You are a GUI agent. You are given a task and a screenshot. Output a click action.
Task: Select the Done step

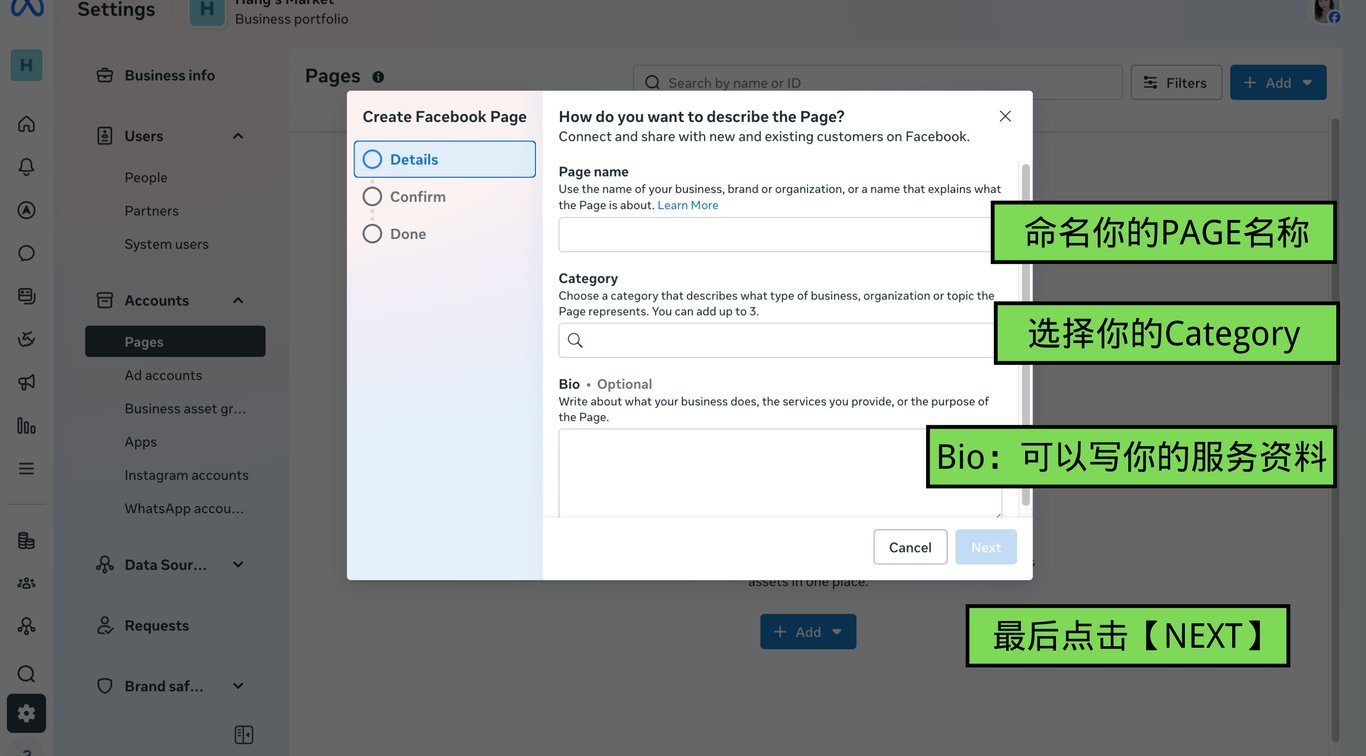445,233
